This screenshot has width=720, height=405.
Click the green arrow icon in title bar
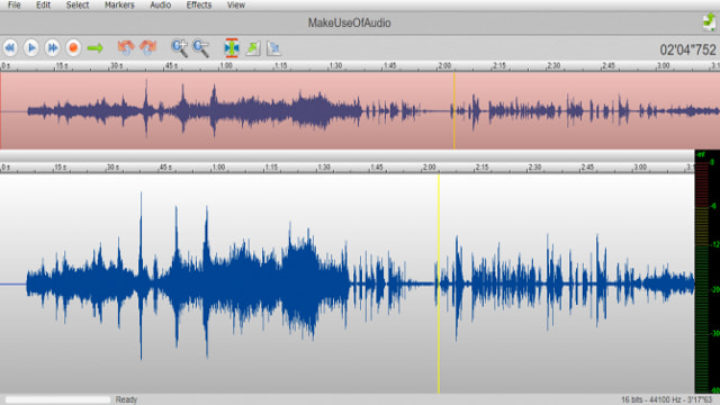(708, 22)
